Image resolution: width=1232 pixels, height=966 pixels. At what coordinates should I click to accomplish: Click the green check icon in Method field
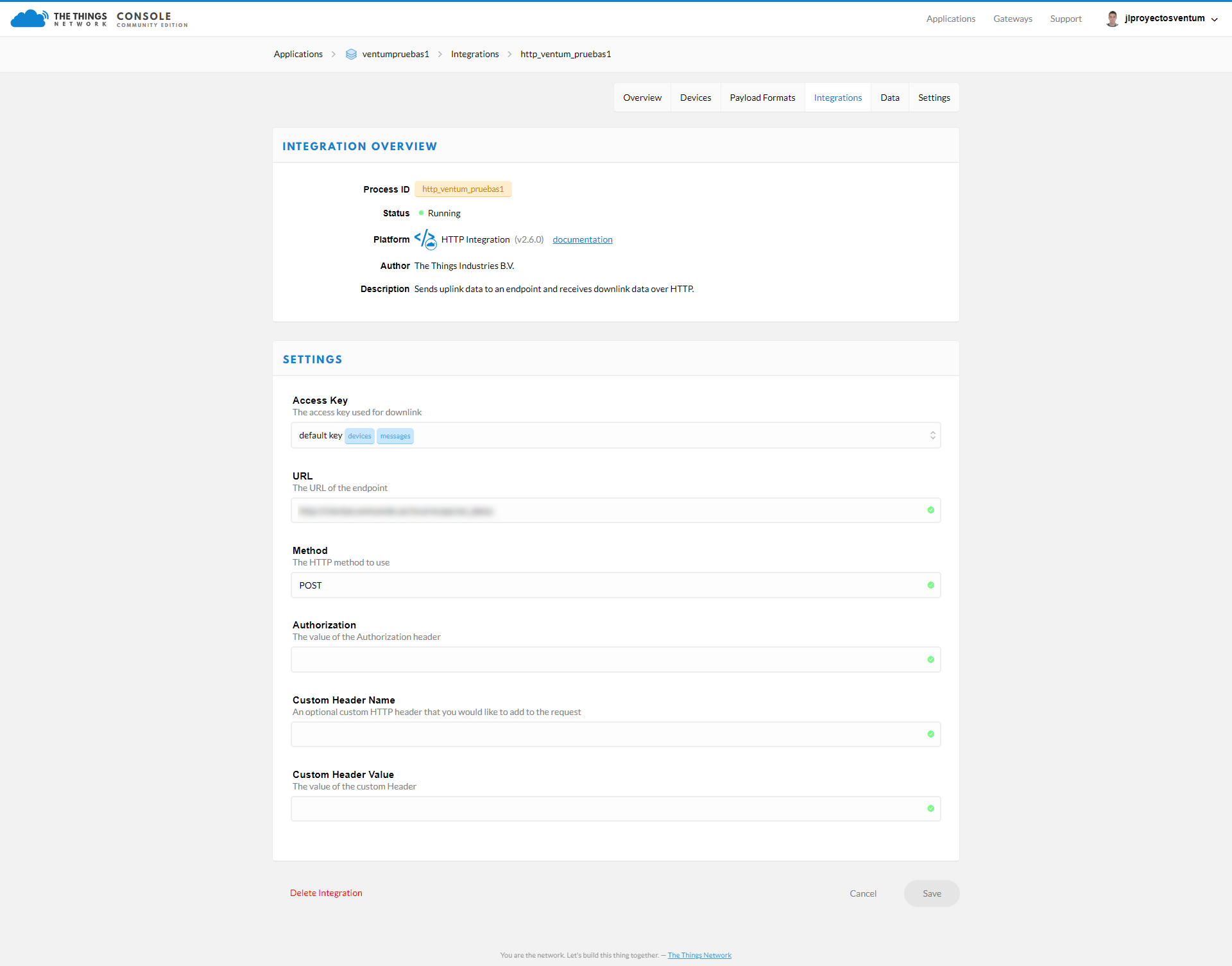tap(930, 585)
